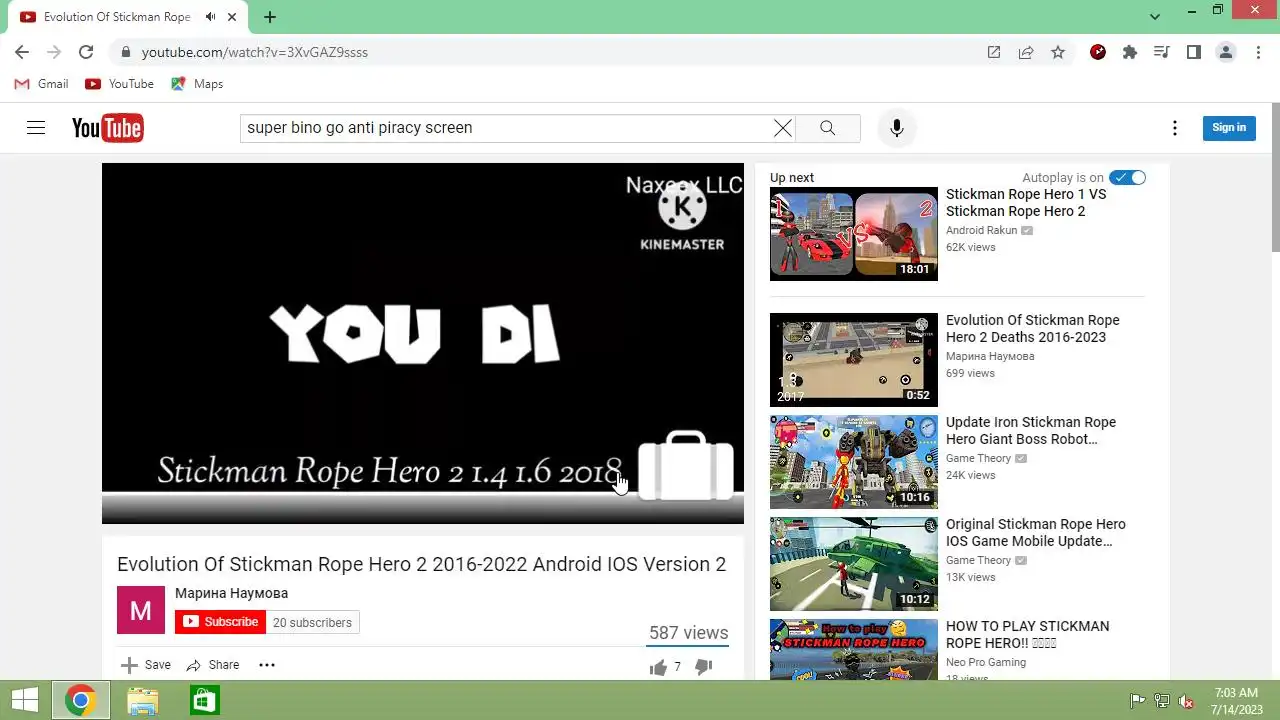Screen dimensions: 1280x720
Task: Share this video
Action: point(213,665)
